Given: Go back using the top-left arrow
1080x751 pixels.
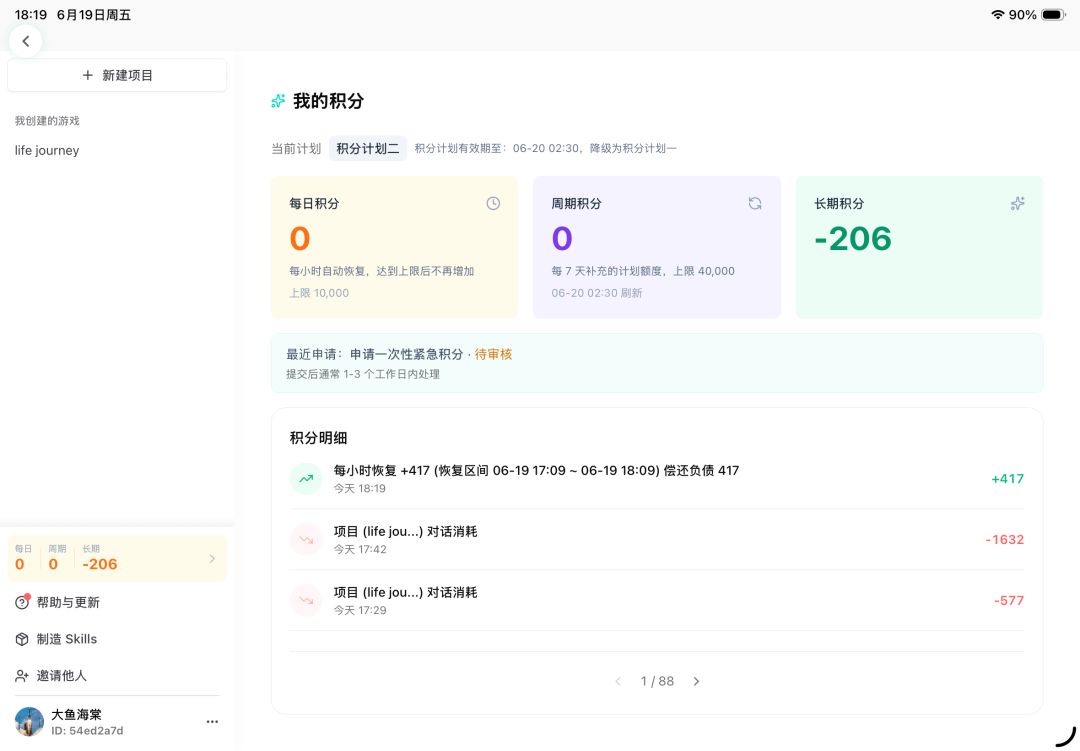Looking at the screenshot, I should pyautogui.click(x=25, y=41).
